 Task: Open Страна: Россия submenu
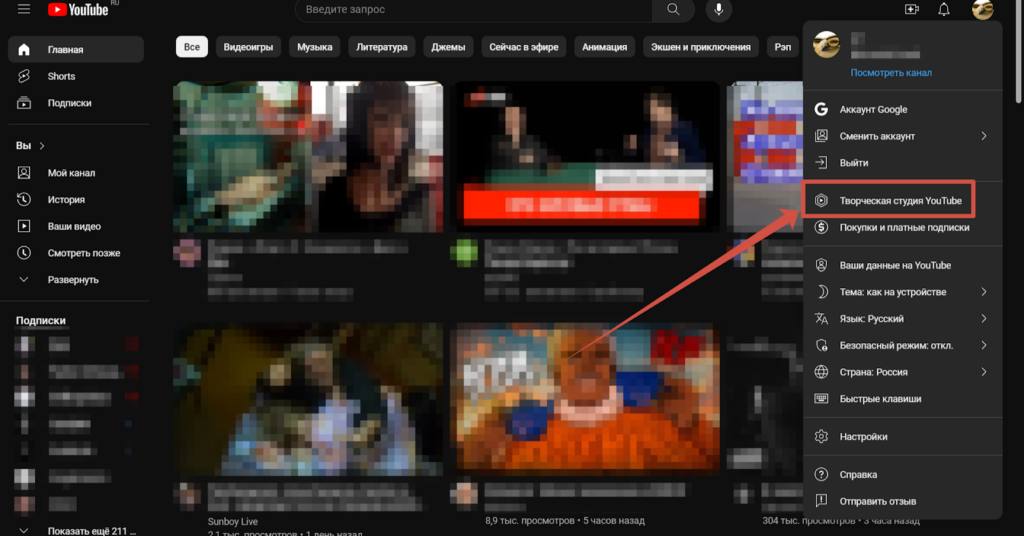(903, 373)
